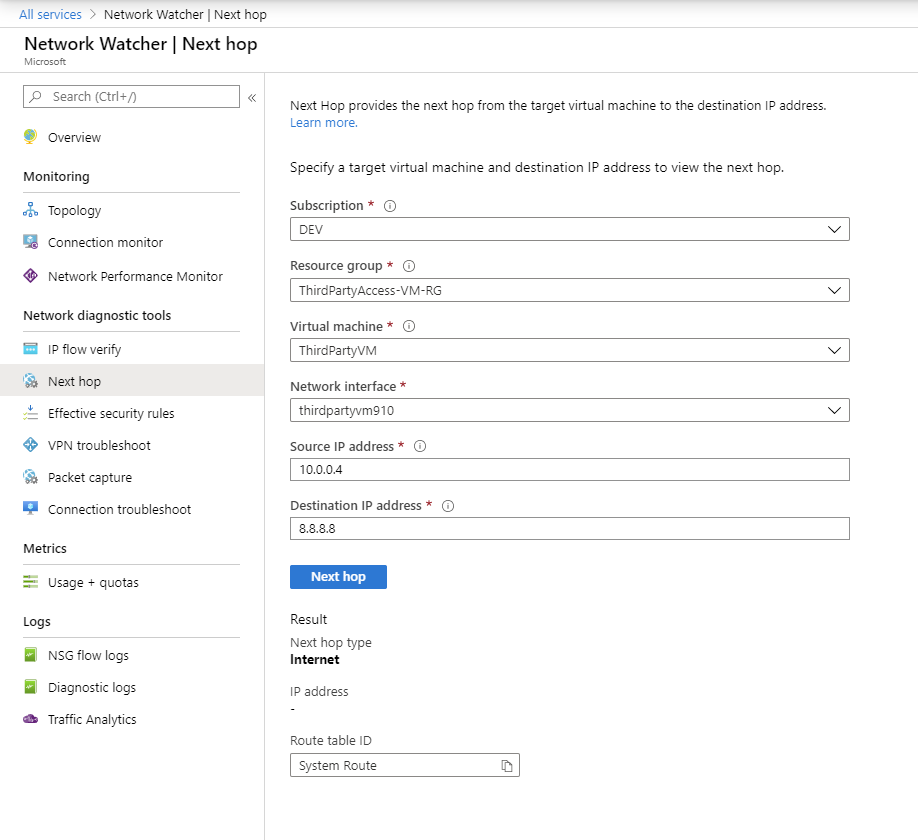Click the search magnifier icon in the sidebar
This screenshot has width=918, height=840.
pyautogui.click(x=36, y=97)
